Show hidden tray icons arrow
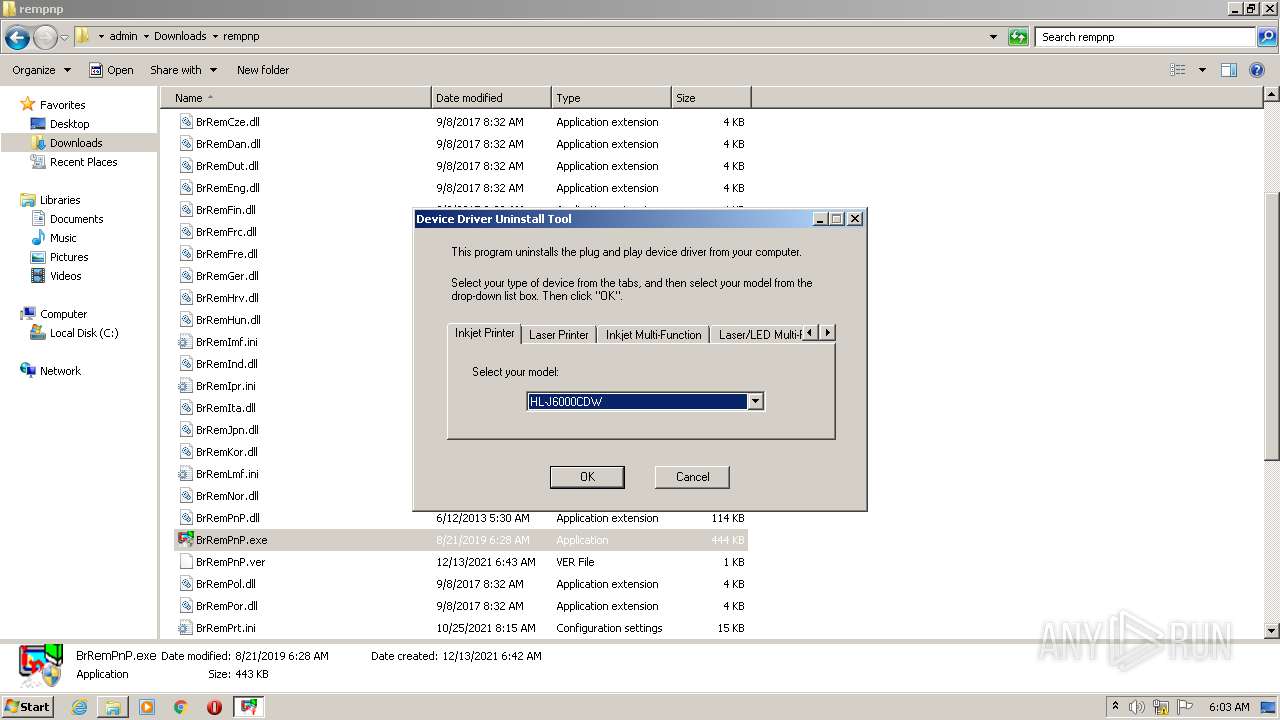The width and height of the screenshot is (1280, 720). [x=1115, y=707]
